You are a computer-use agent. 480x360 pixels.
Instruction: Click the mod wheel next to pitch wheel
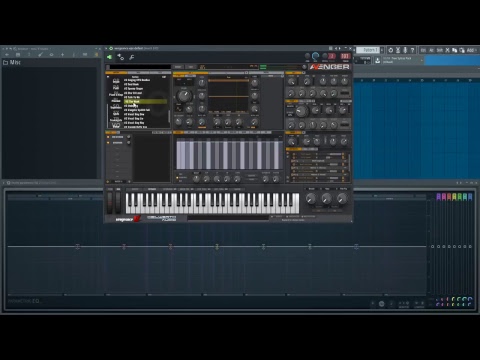(x=118, y=202)
